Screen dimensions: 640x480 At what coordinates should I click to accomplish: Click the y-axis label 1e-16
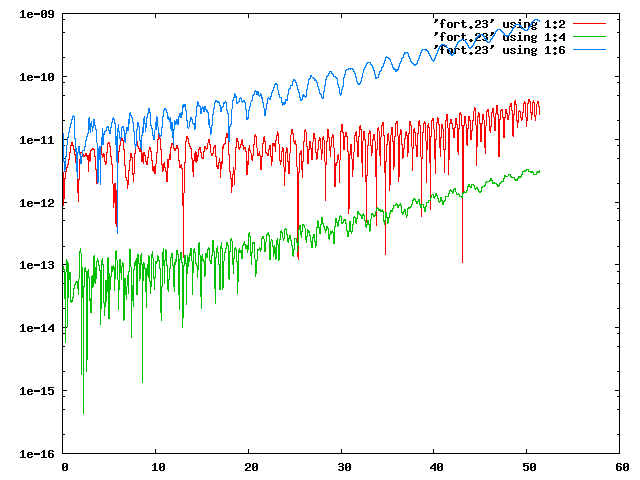tap(37, 454)
